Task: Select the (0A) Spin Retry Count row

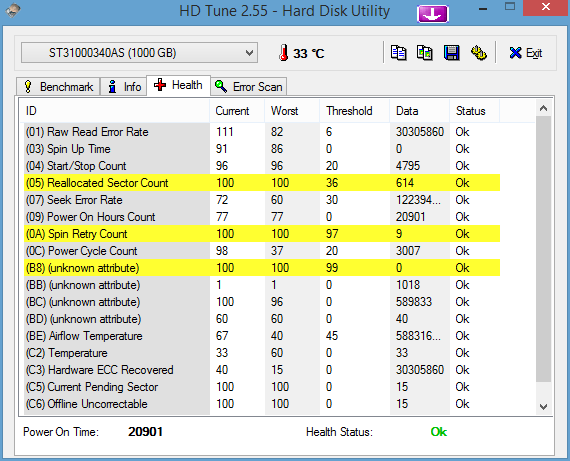Action: pos(262,234)
